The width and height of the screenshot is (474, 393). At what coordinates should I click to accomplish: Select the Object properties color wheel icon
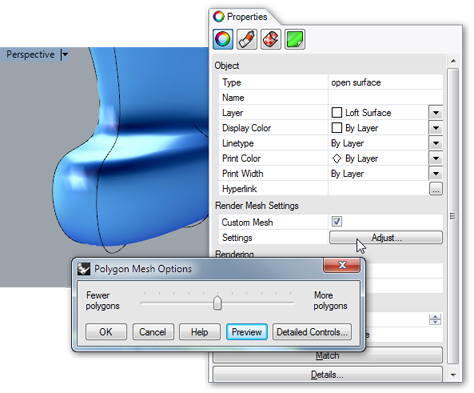pyautogui.click(x=223, y=39)
